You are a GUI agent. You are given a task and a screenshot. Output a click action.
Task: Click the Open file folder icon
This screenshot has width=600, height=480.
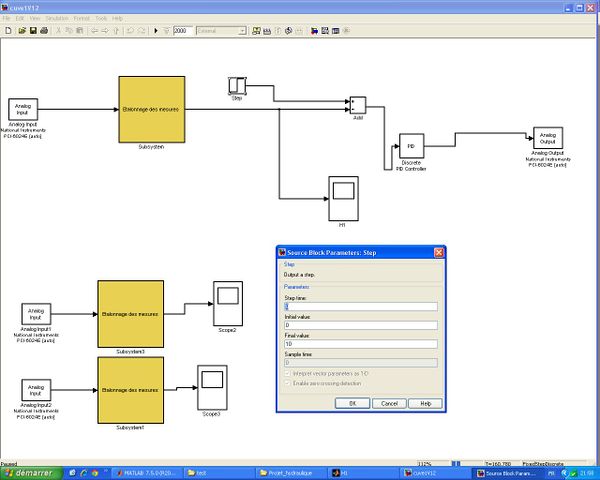pos(20,31)
